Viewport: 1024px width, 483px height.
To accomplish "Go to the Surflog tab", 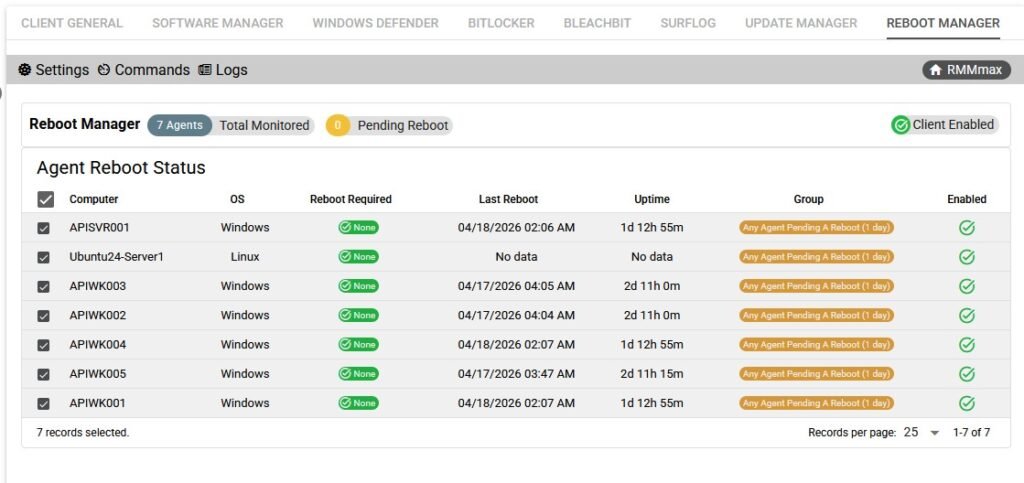I will [688, 23].
